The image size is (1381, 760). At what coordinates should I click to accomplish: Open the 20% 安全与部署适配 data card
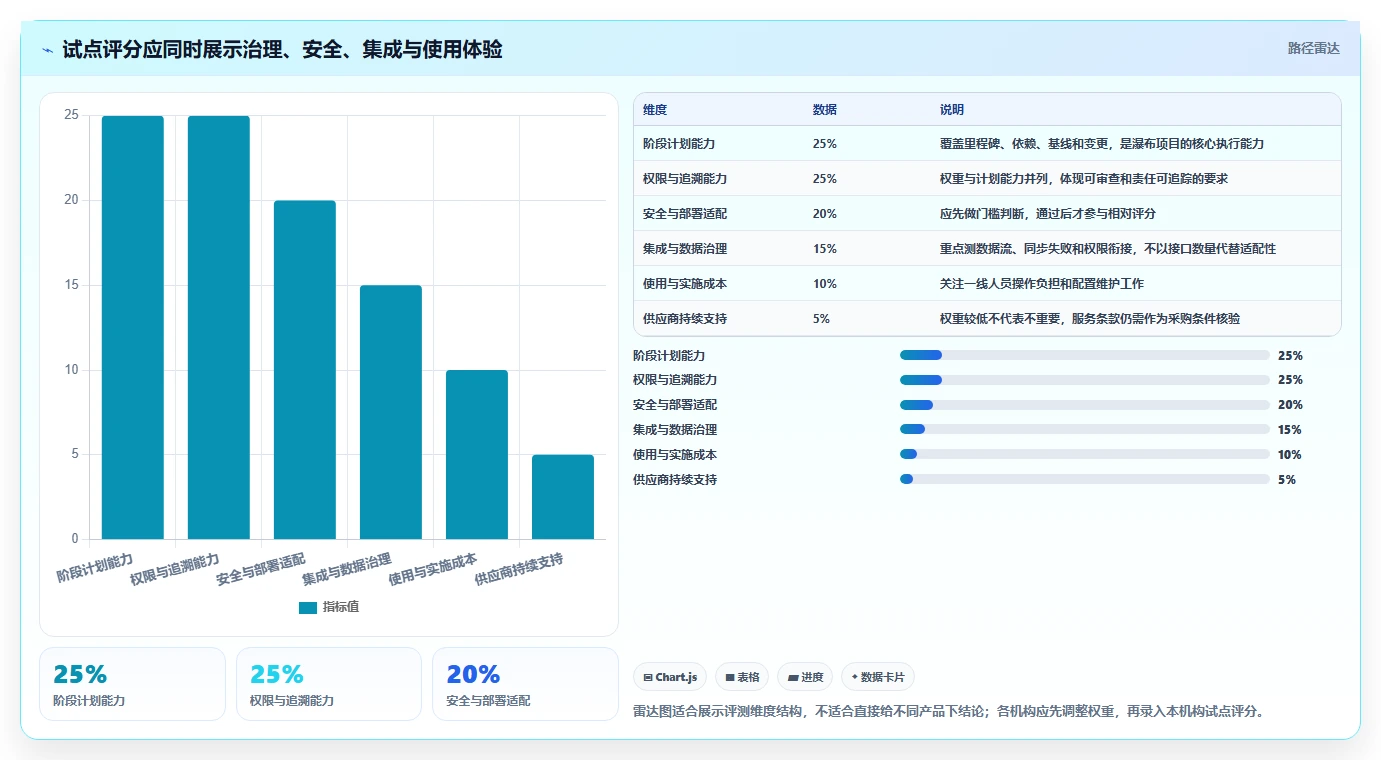point(526,684)
